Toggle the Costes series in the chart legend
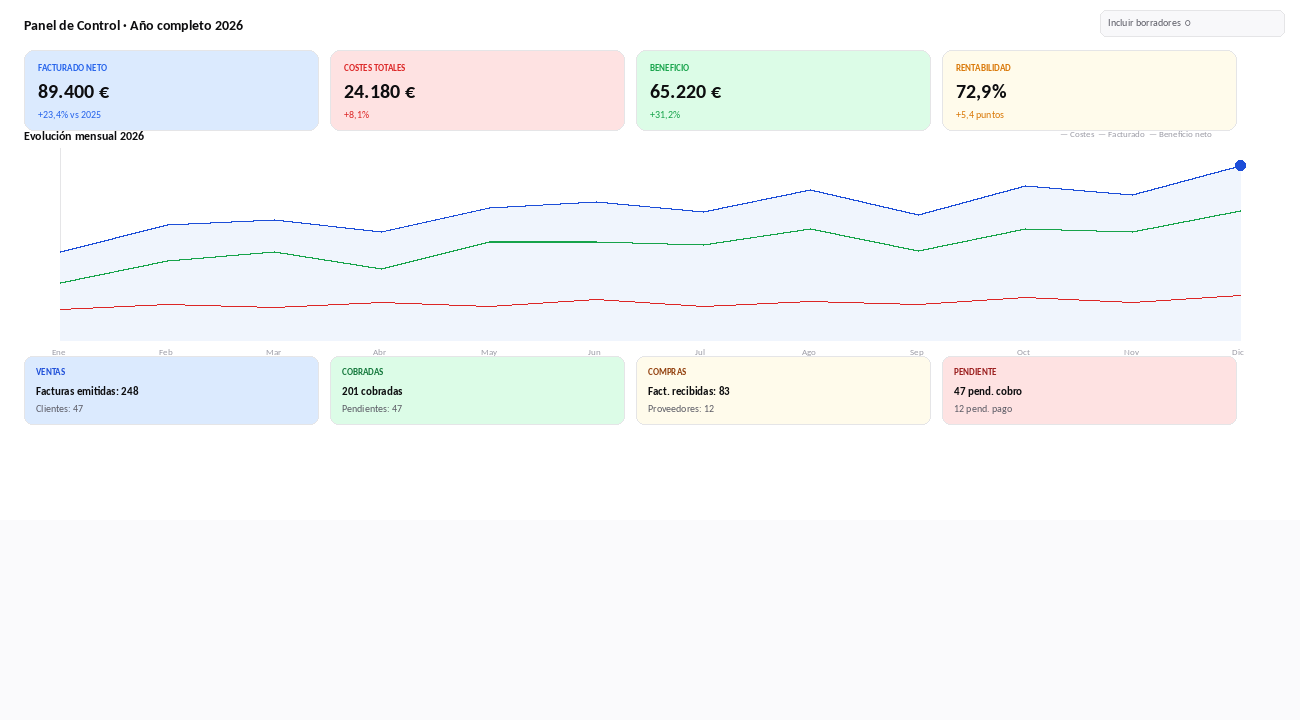Viewport: 1300px width, 720px height. [1077, 134]
